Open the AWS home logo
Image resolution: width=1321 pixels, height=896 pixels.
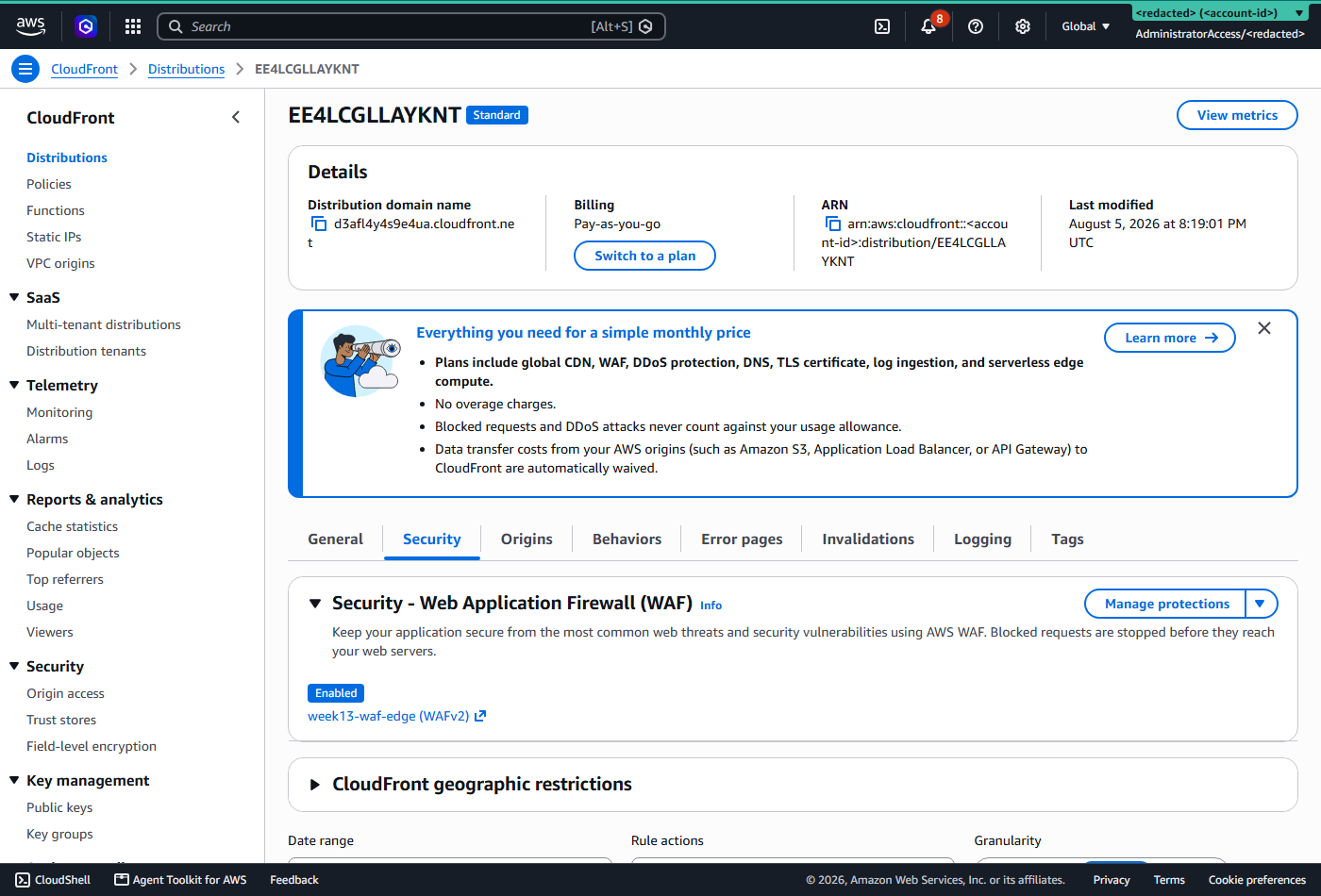pyautogui.click(x=30, y=26)
